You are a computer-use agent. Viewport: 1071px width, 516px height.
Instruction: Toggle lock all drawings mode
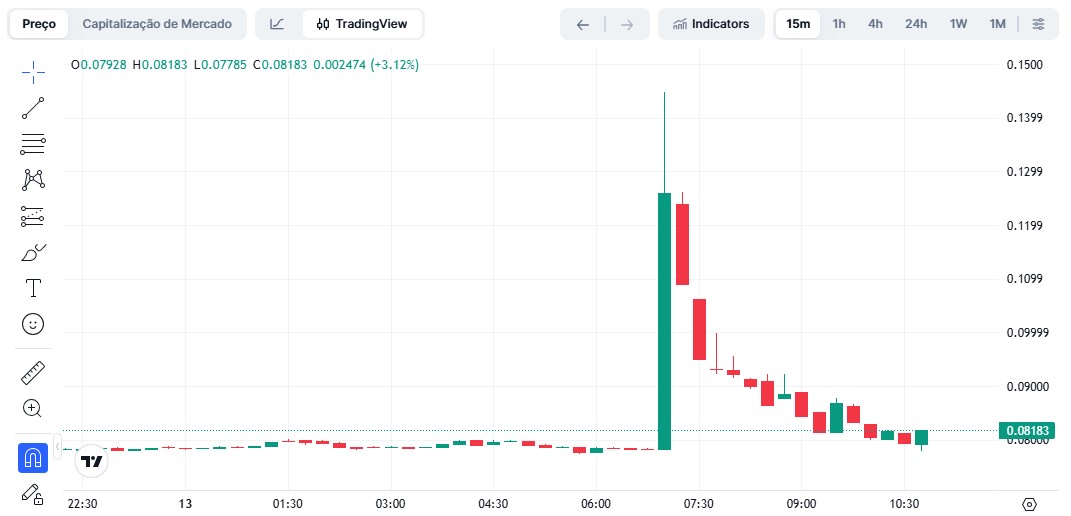coord(33,493)
